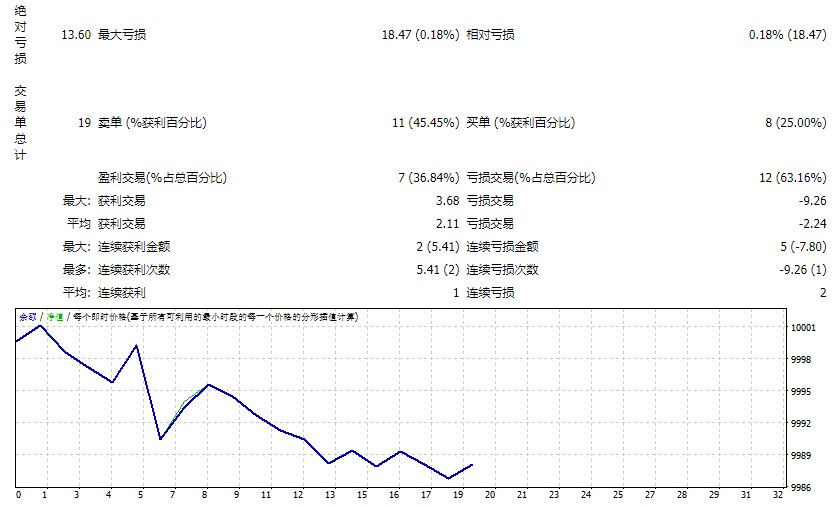This screenshot has height=505, width=837.
Task: Select the 连续亏损金额 label
Action: click(503, 246)
